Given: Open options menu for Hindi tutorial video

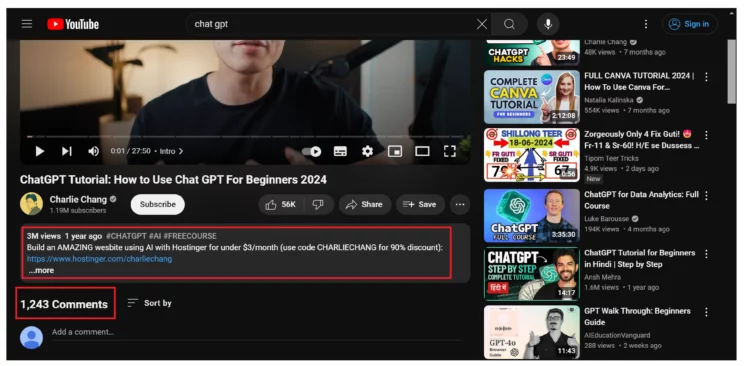Looking at the screenshot, I should 706,254.
